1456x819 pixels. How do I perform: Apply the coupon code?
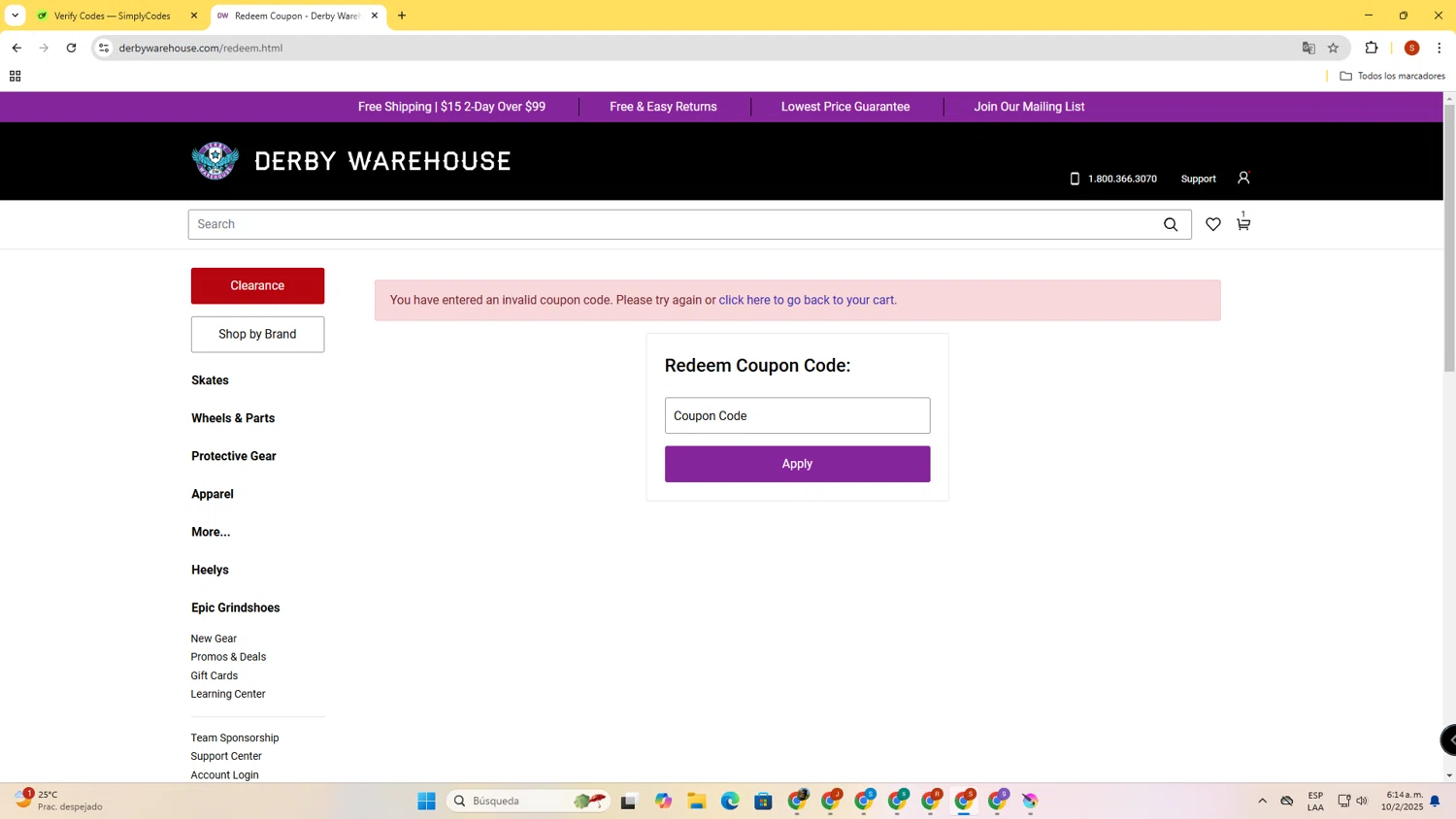point(797,464)
